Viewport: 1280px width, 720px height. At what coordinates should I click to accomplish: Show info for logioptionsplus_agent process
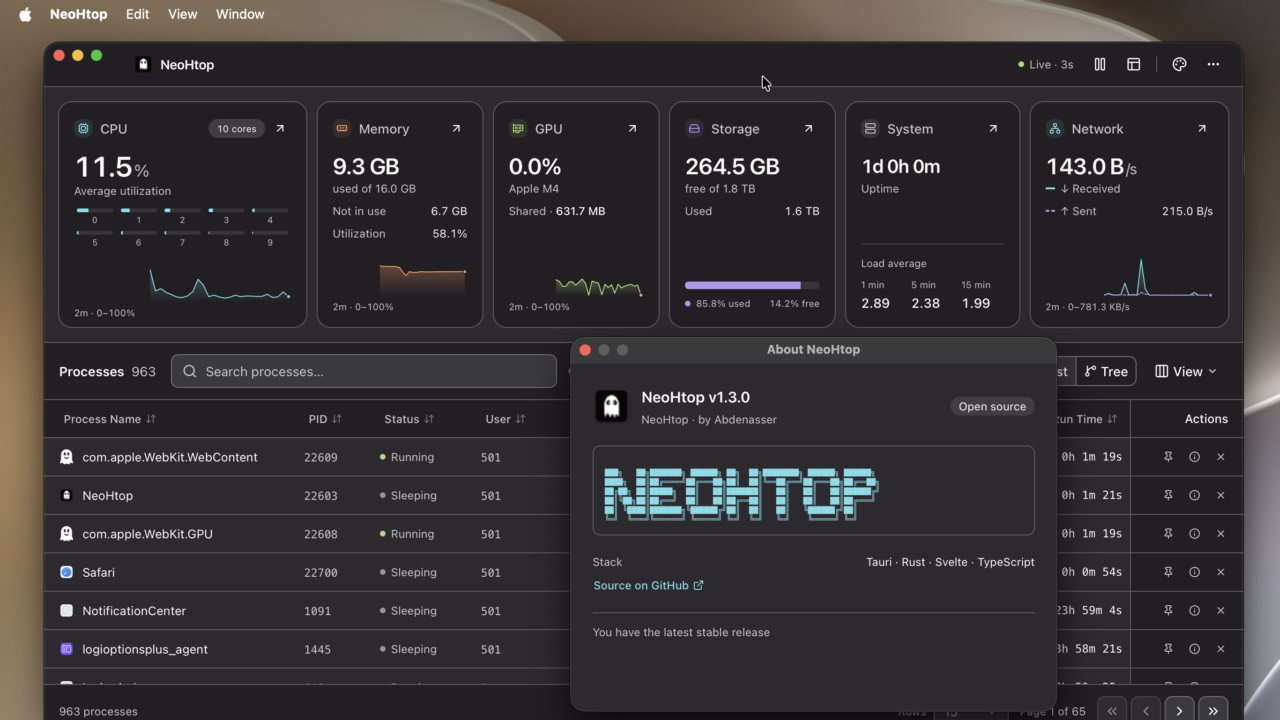click(1194, 649)
